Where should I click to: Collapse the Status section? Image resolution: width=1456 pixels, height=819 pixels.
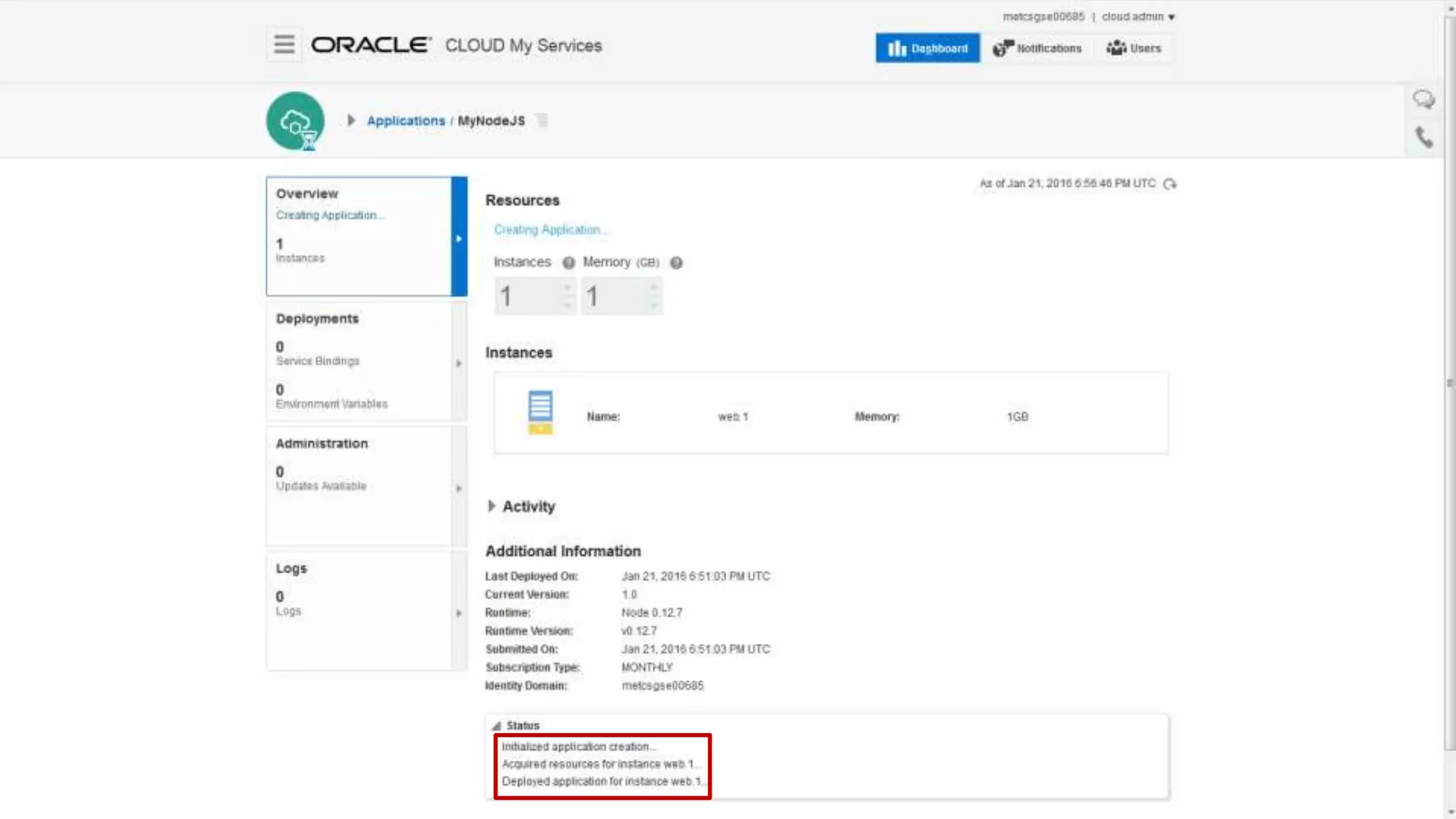pyautogui.click(x=496, y=726)
